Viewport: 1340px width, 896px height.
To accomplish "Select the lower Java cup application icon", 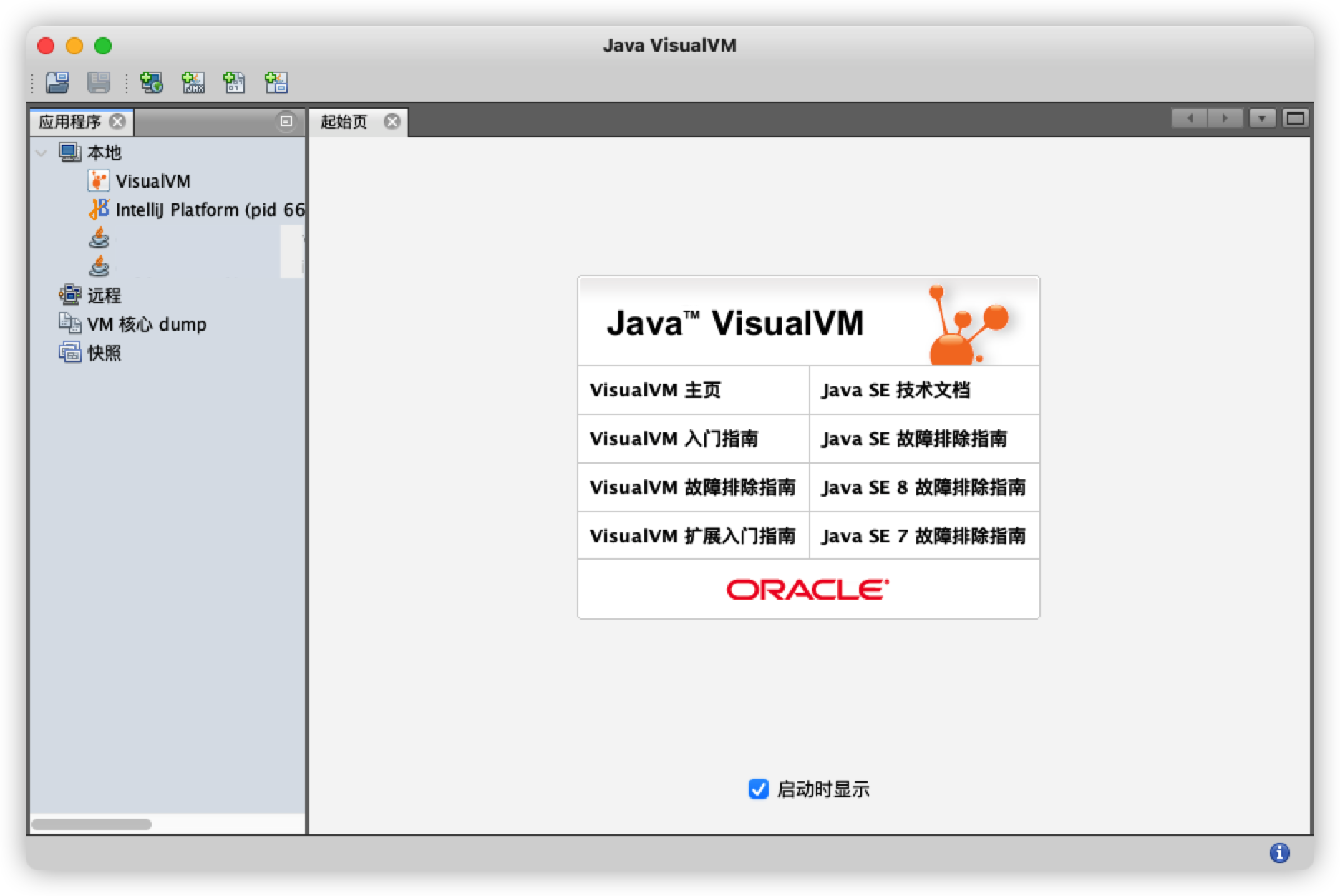I will tap(99, 266).
